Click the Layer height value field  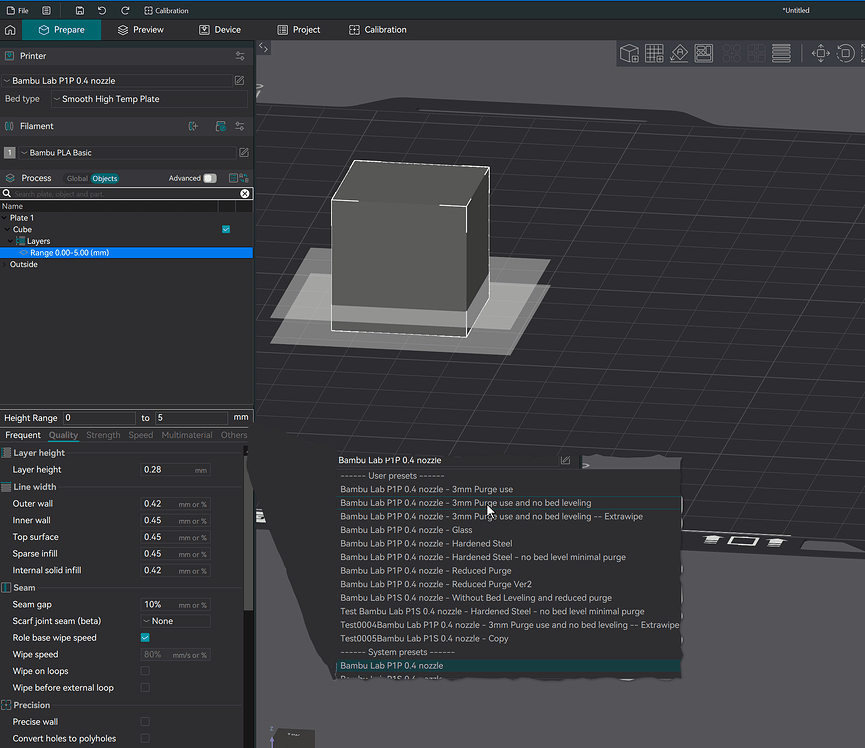click(175, 469)
